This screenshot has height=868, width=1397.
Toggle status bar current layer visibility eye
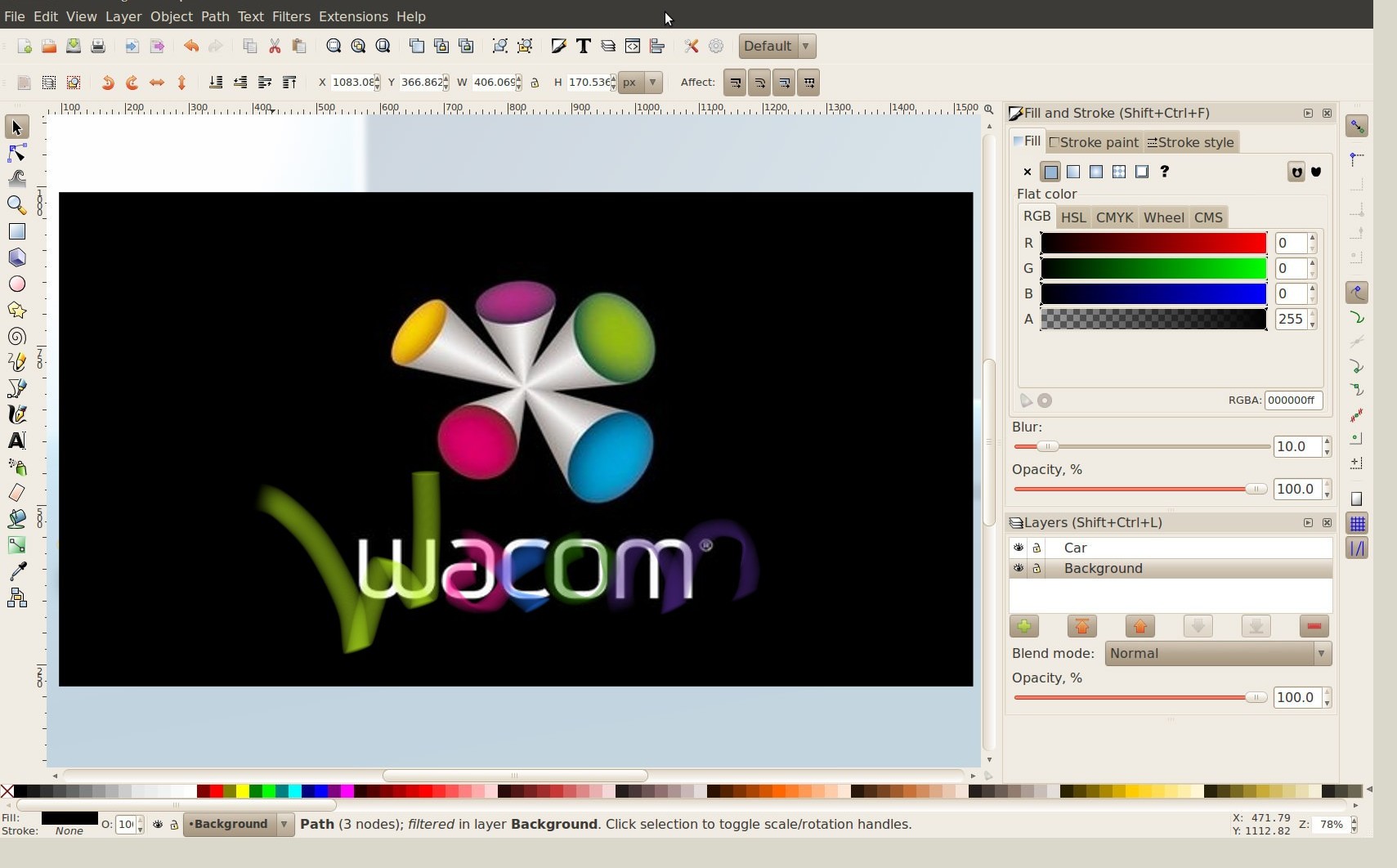pyautogui.click(x=158, y=825)
